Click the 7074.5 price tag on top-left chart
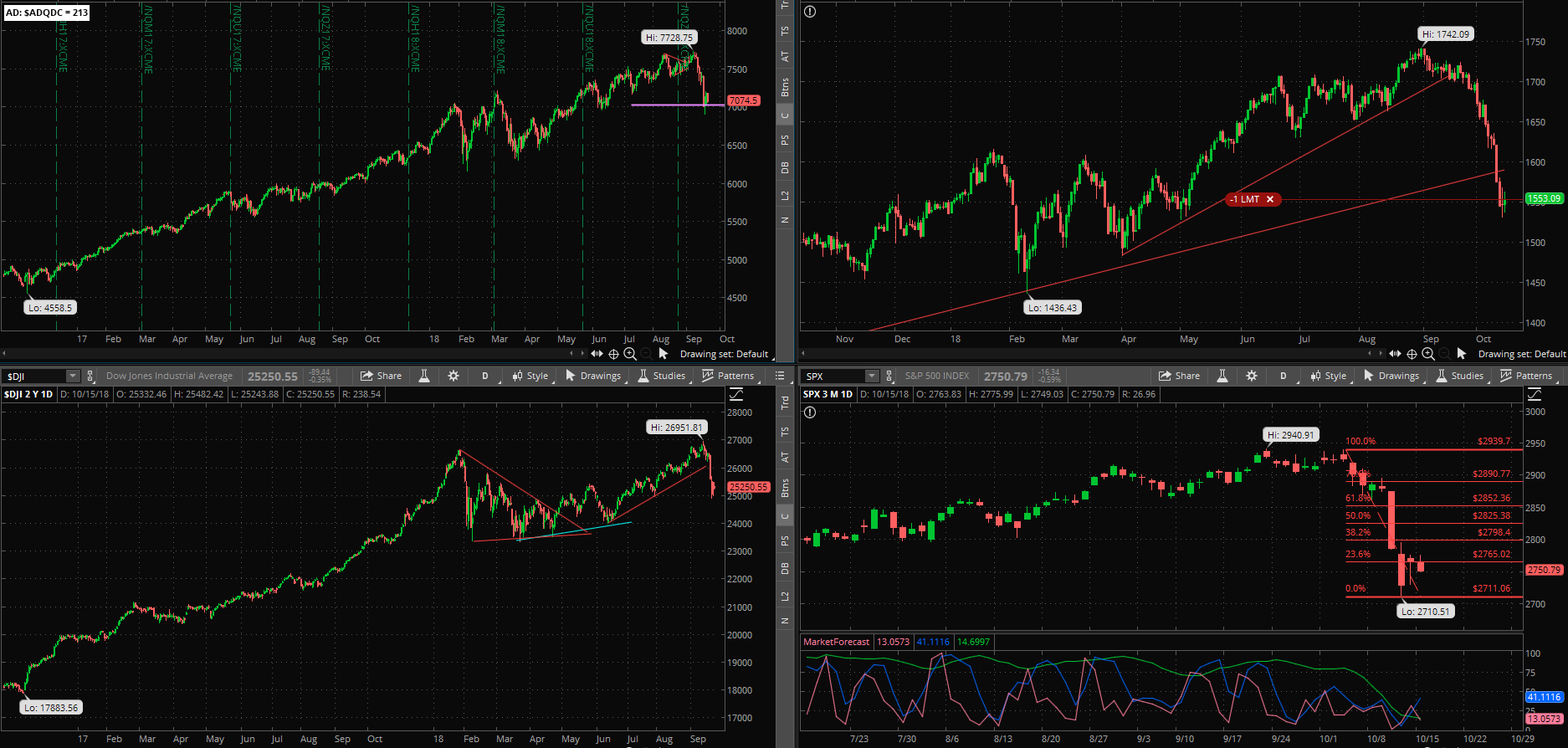The width and height of the screenshot is (1568, 748). pos(743,100)
